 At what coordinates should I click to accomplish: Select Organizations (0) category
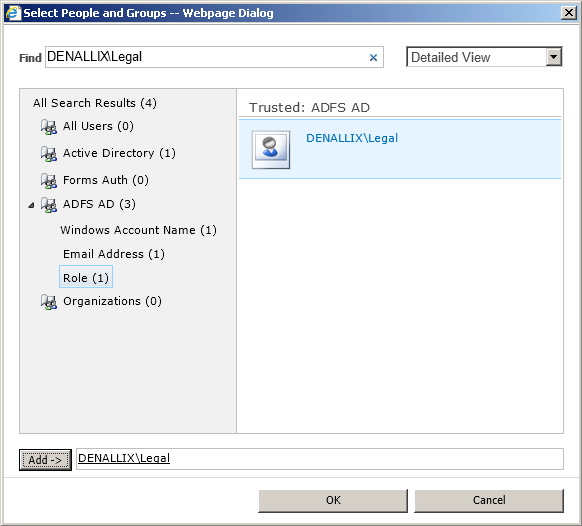click(112, 301)
